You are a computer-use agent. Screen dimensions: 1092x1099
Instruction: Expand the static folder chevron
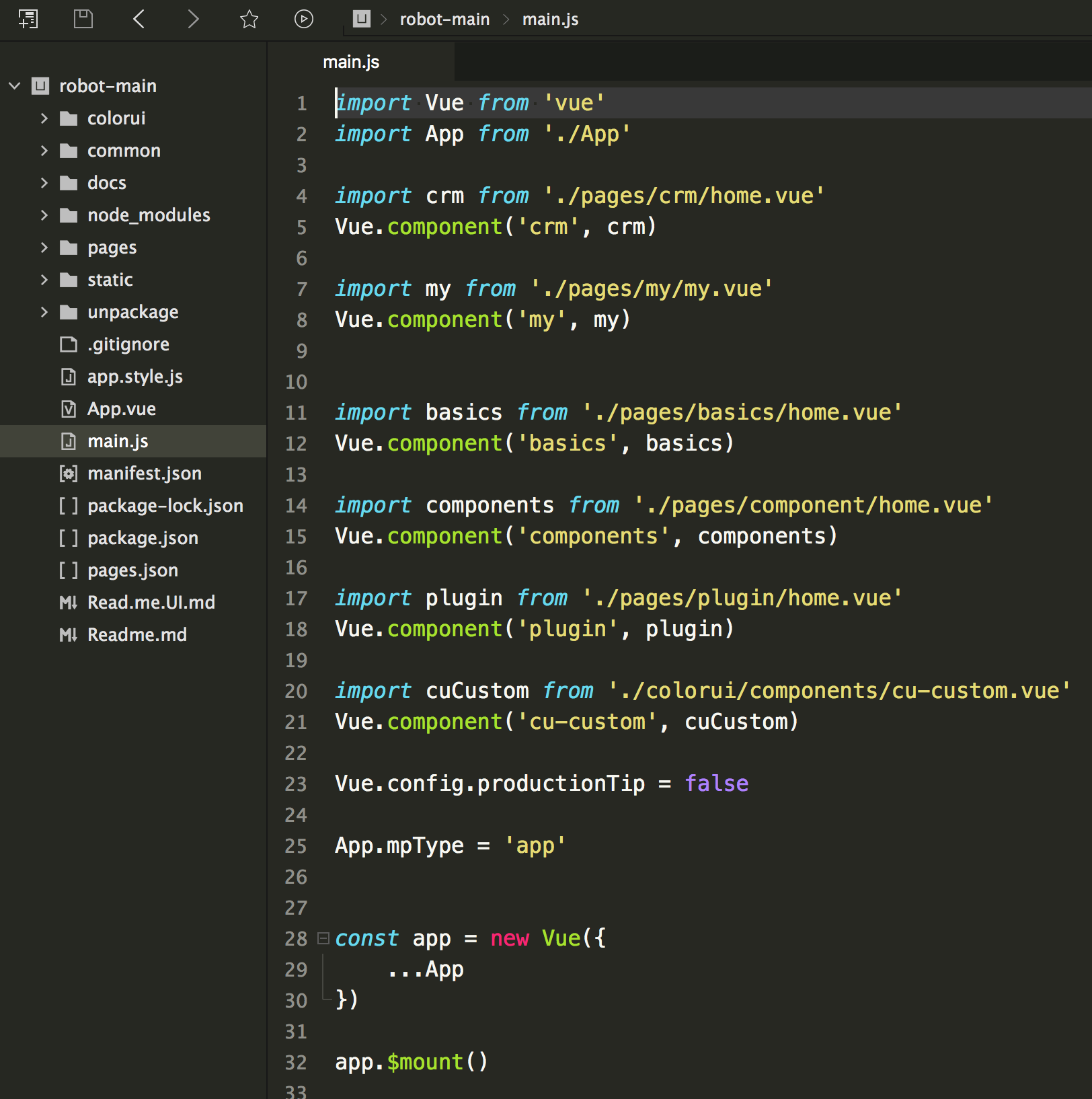click(x=44, y=280)
